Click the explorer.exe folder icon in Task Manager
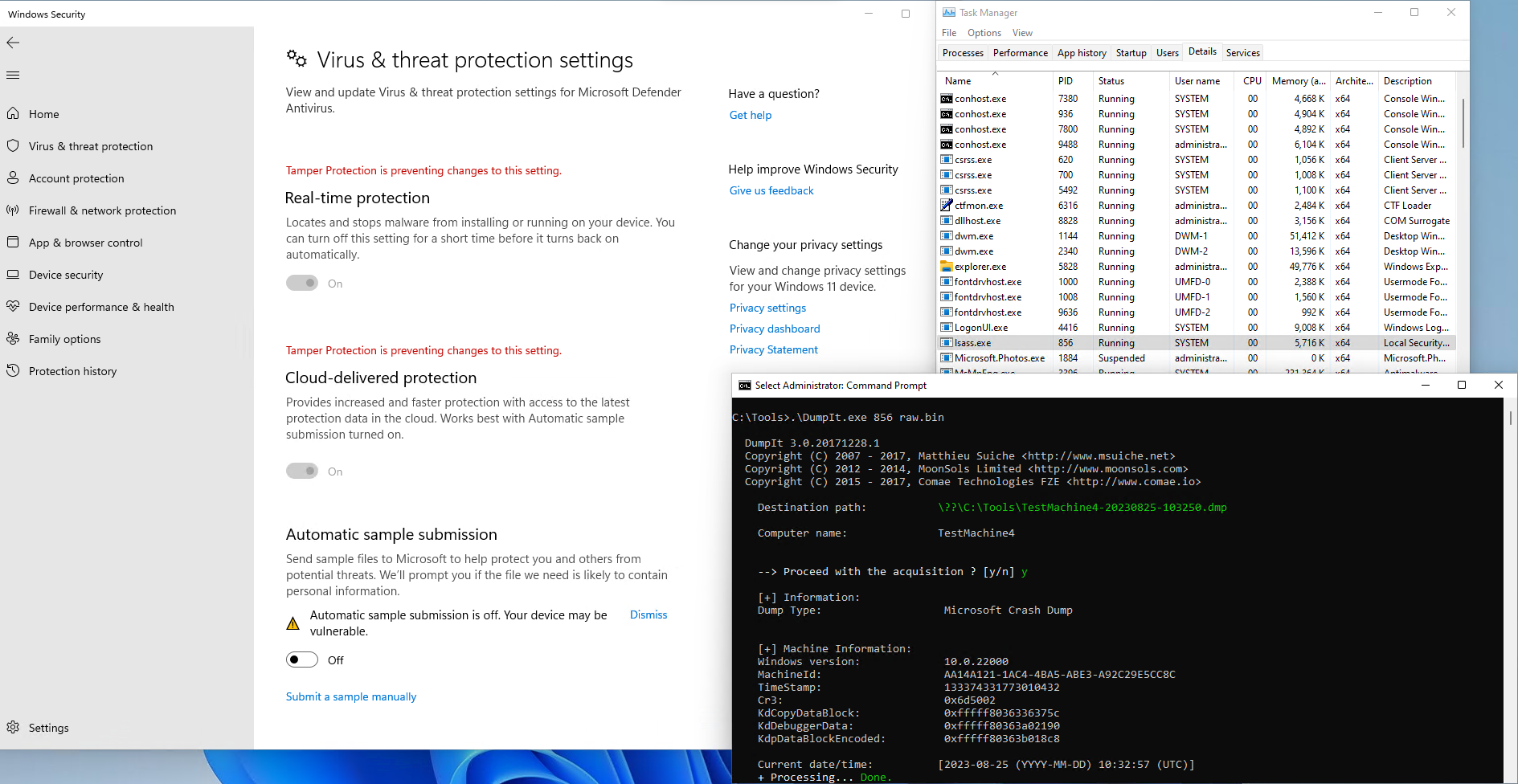This screenshot has height=784, width=1518. pos(947,267)
